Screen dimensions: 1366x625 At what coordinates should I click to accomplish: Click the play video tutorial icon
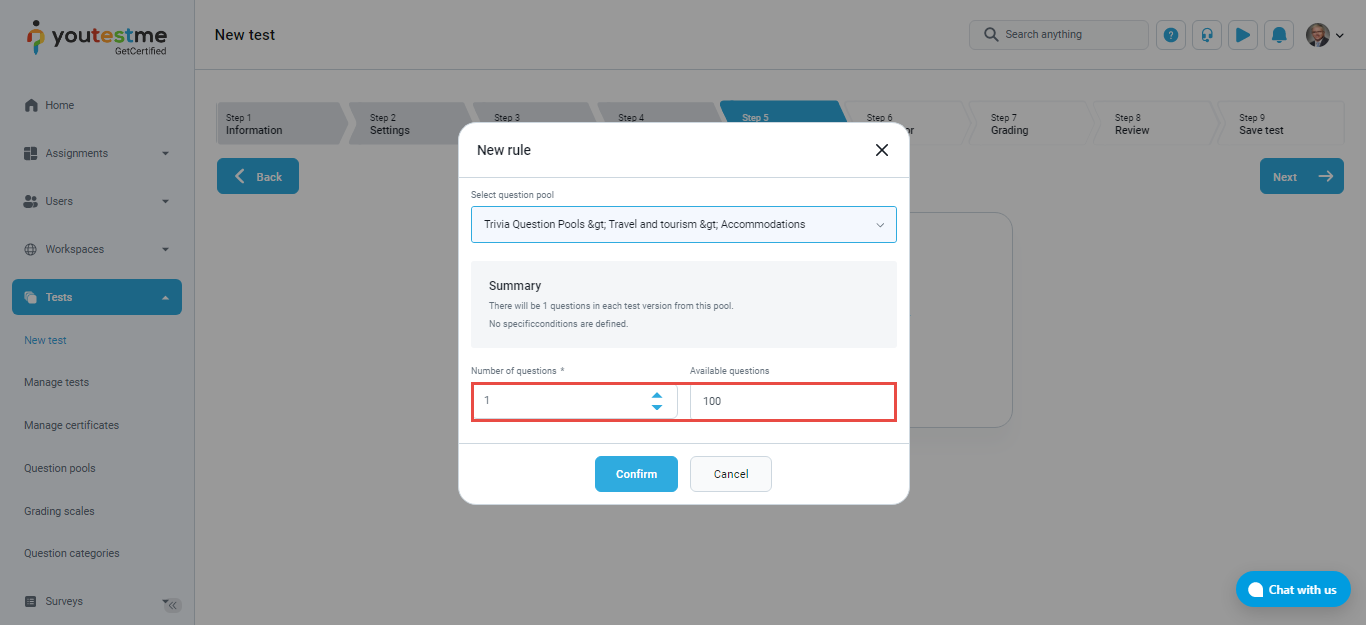(x=1242, y=35)
